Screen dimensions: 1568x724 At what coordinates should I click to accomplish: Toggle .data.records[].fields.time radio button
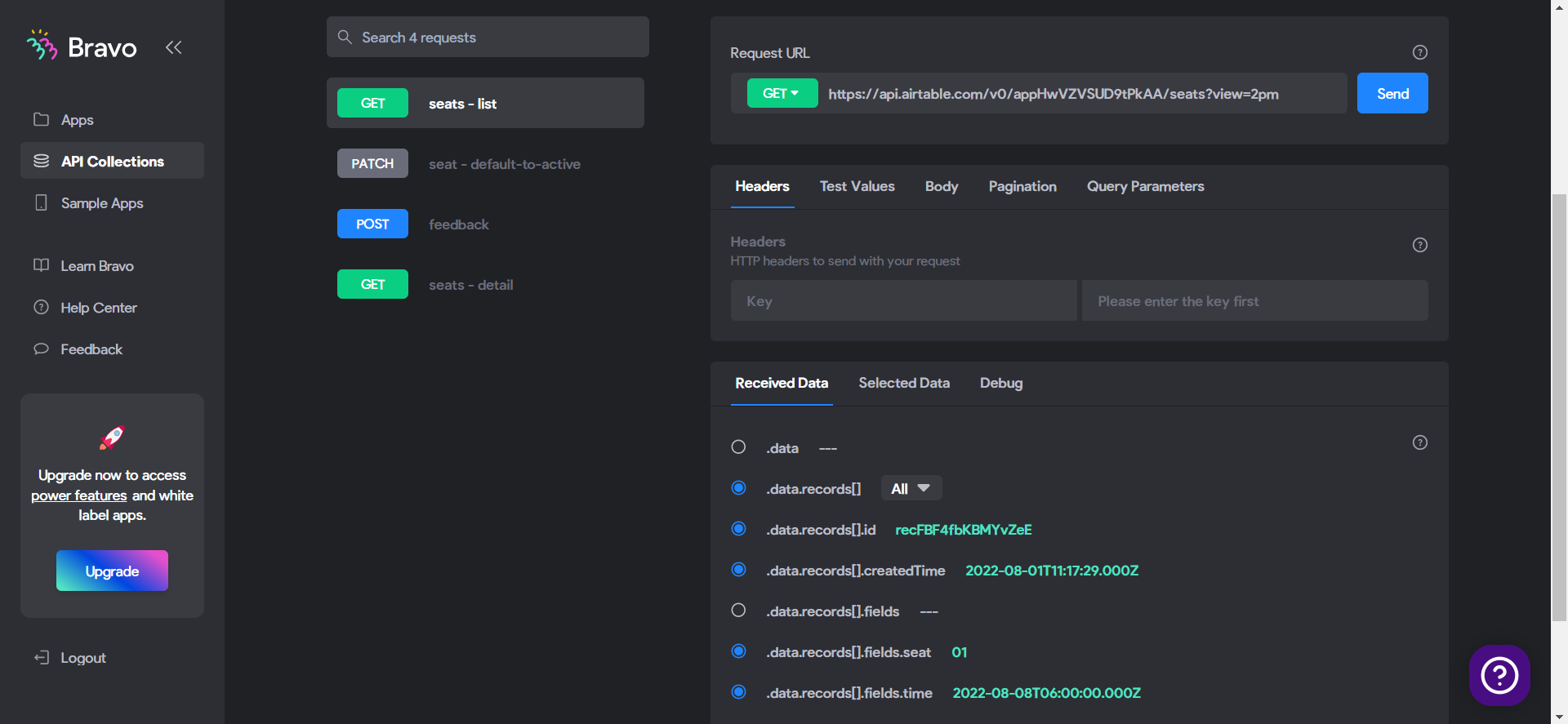point(738,692)
